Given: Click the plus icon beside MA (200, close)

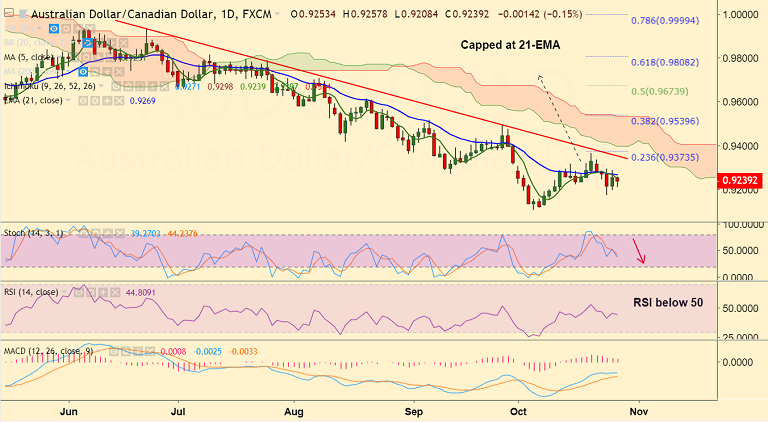Looking at the screenshot, I should (x=107, y=72).
